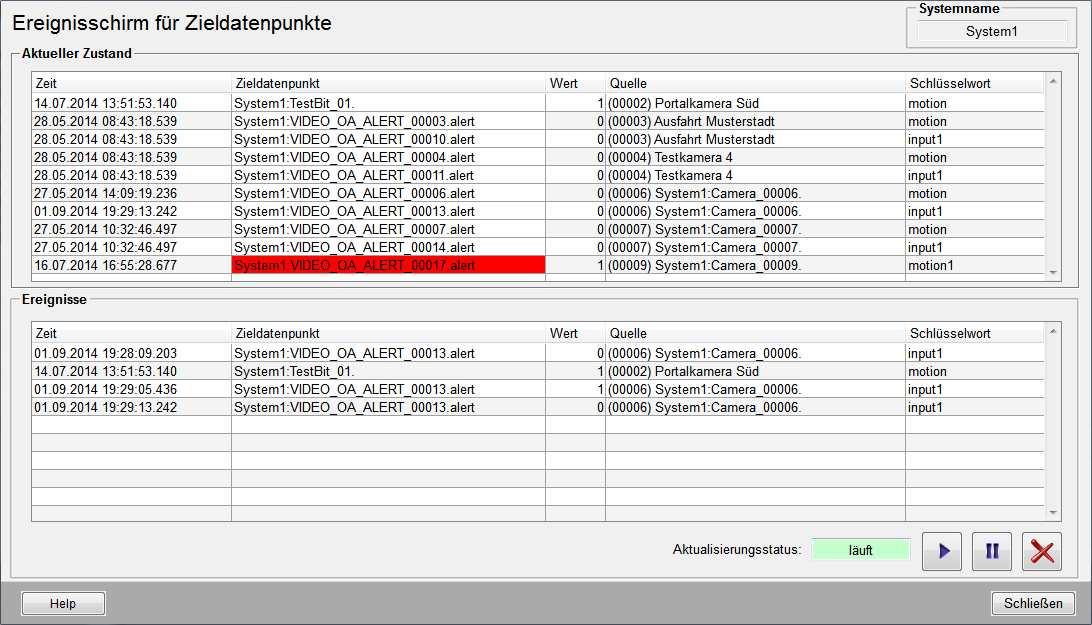Click Schlüsselwort column header in Ereignisse table
The height and width of the screenshot is (625, 1092).
click(974, 333)
